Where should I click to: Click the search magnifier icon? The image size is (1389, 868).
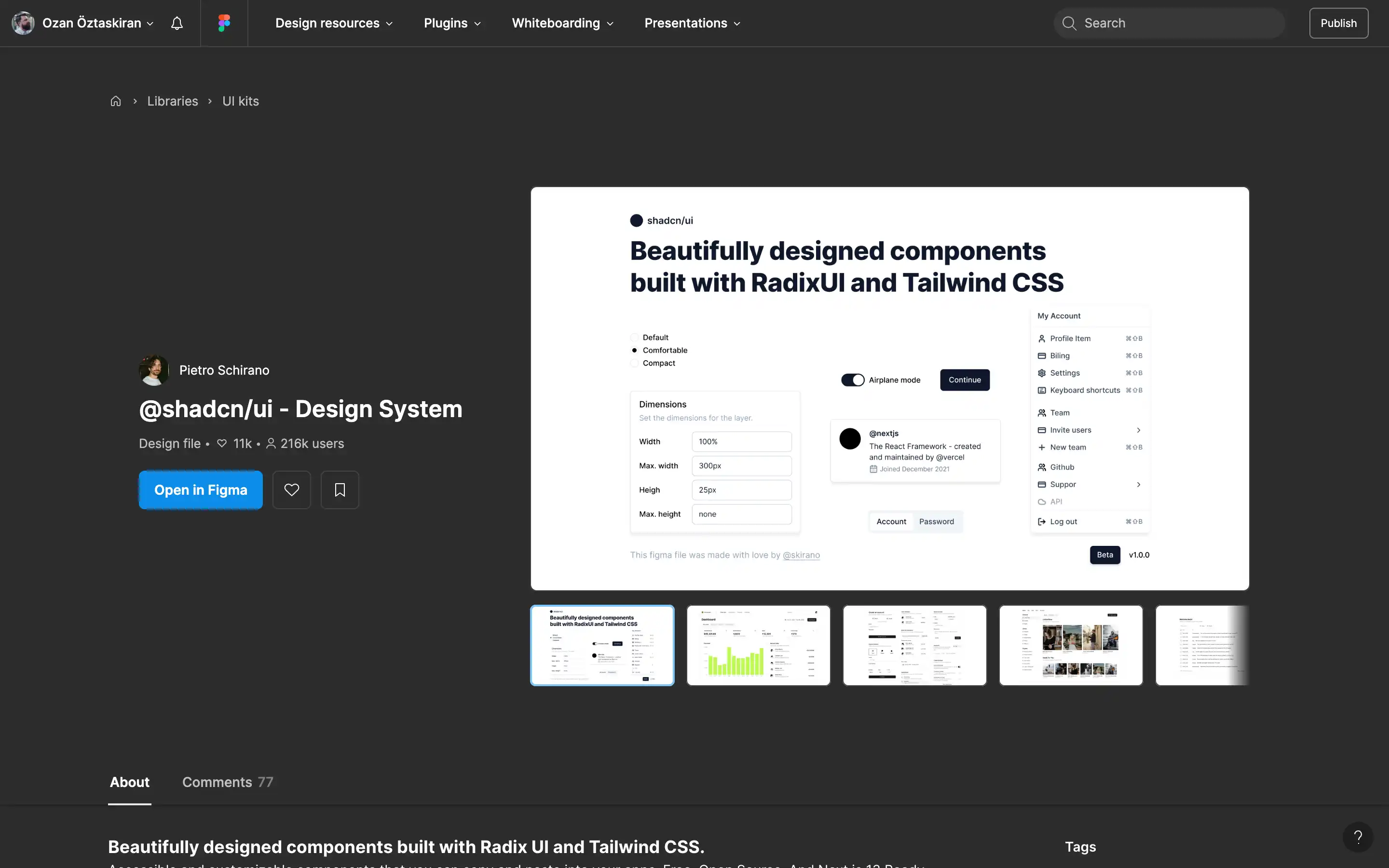click(1069, 23)
